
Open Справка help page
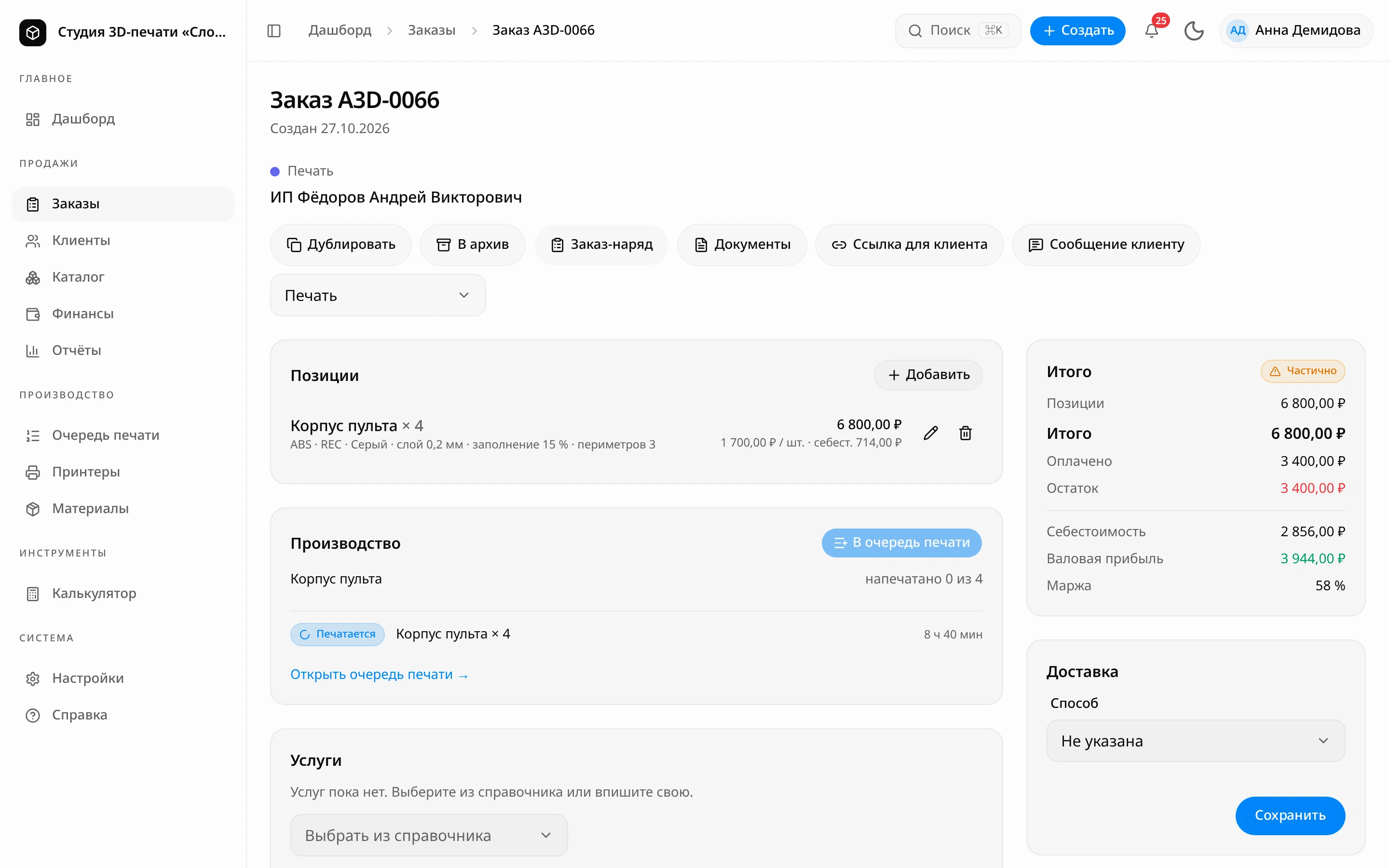123,715
